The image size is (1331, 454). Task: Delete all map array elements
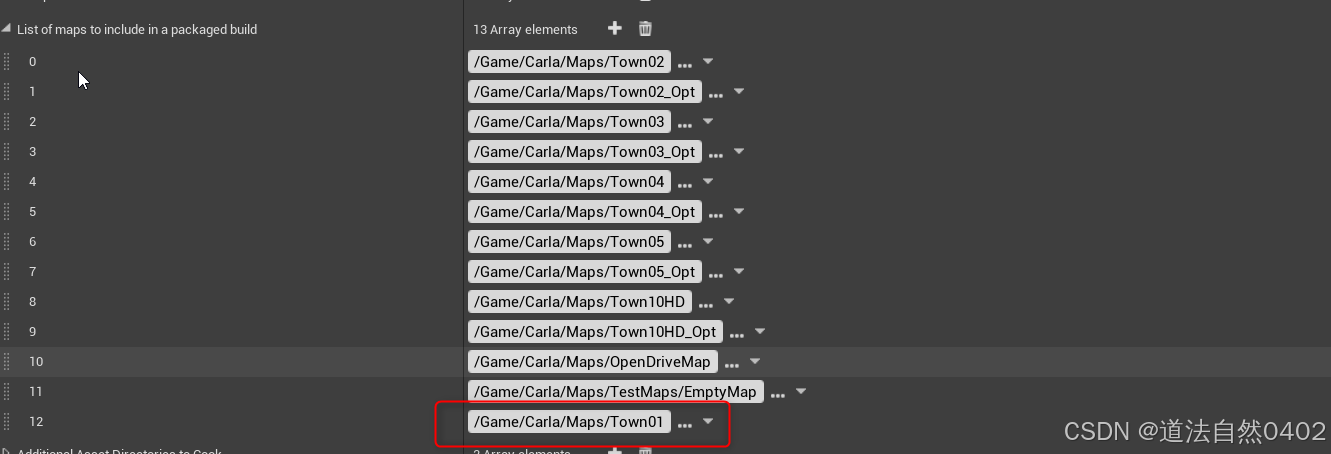point(646,29)
